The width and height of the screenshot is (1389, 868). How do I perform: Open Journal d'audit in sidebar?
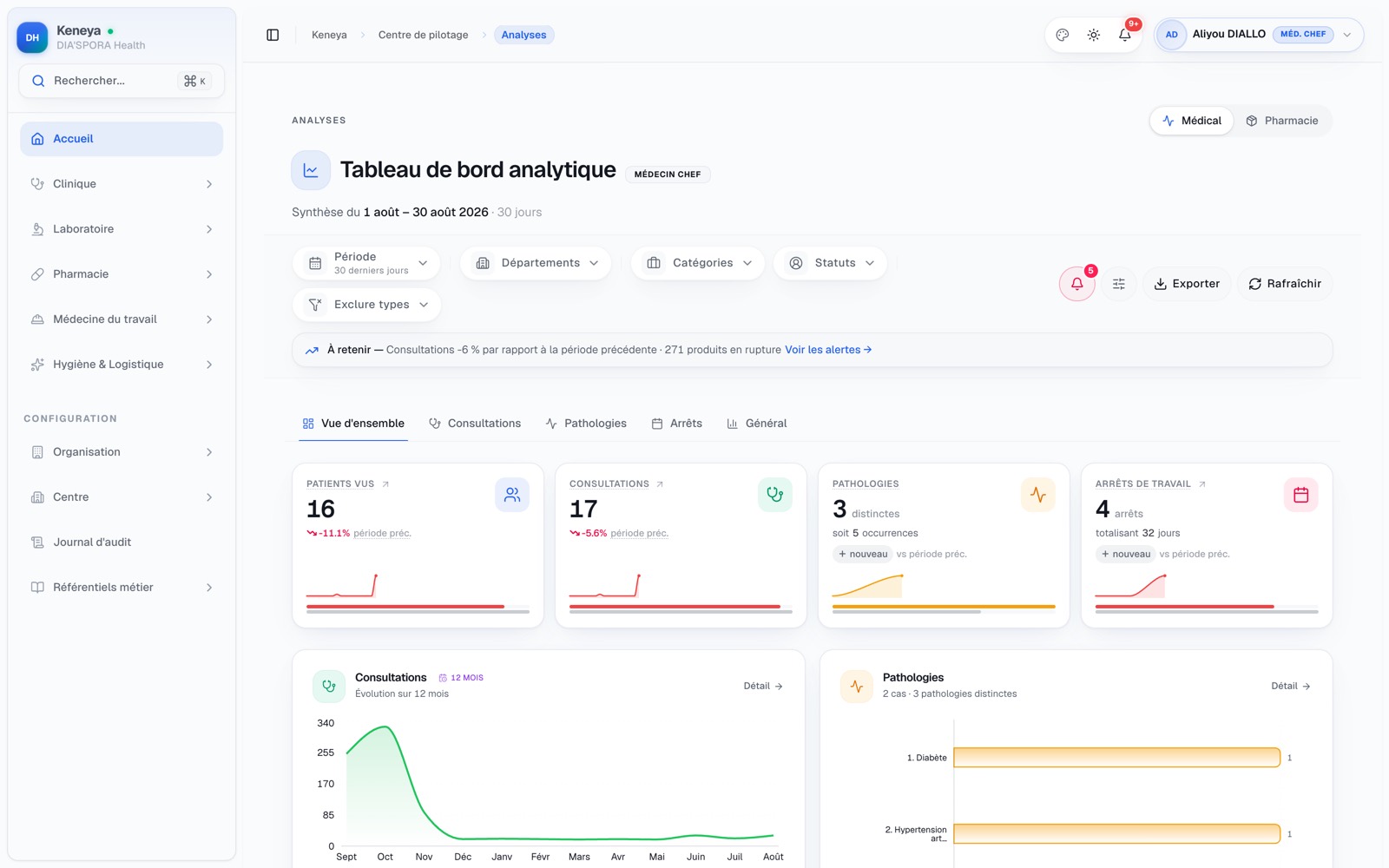click(122, 542)
